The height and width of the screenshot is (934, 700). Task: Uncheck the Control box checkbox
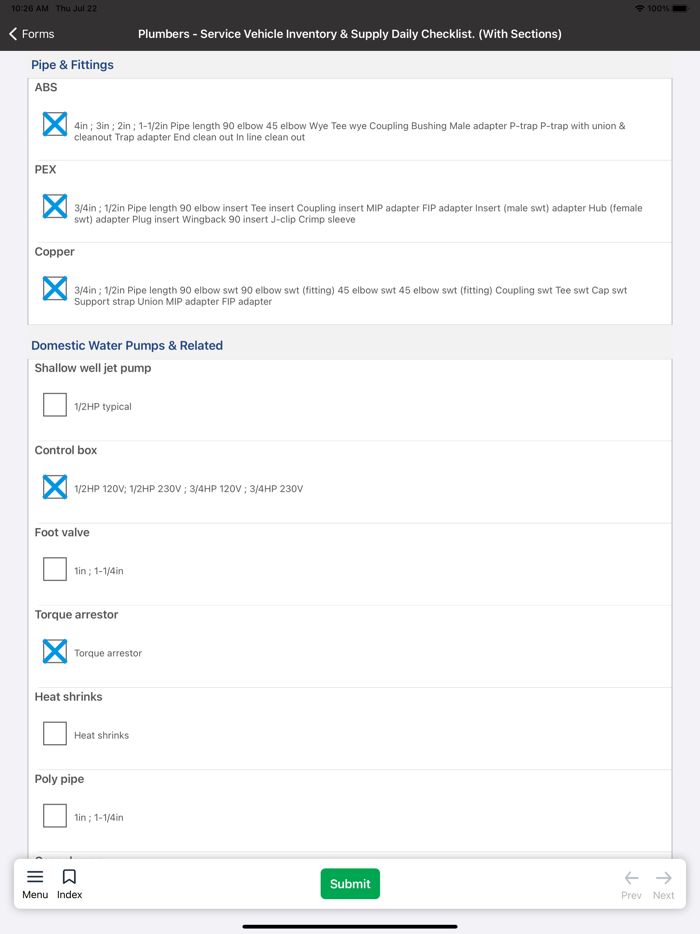click(x=54, y=487)
